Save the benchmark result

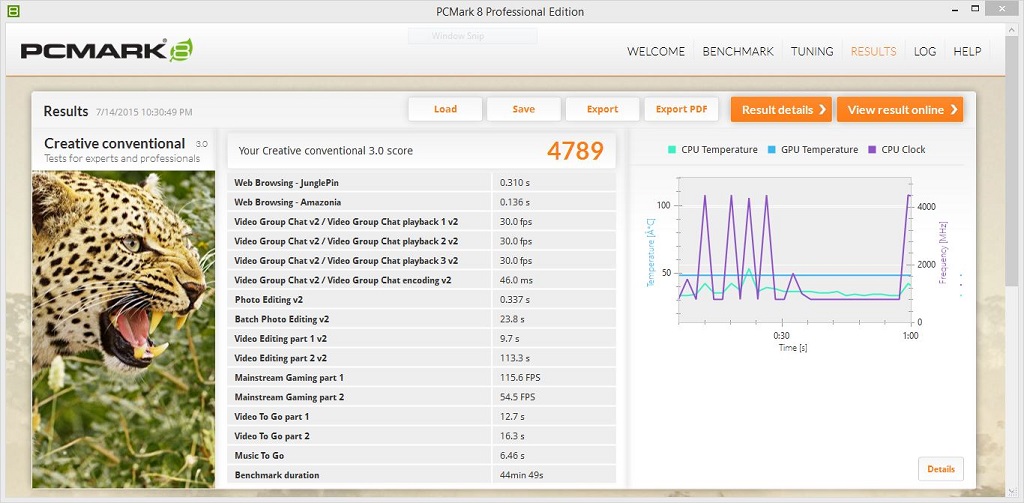point(523,110)
